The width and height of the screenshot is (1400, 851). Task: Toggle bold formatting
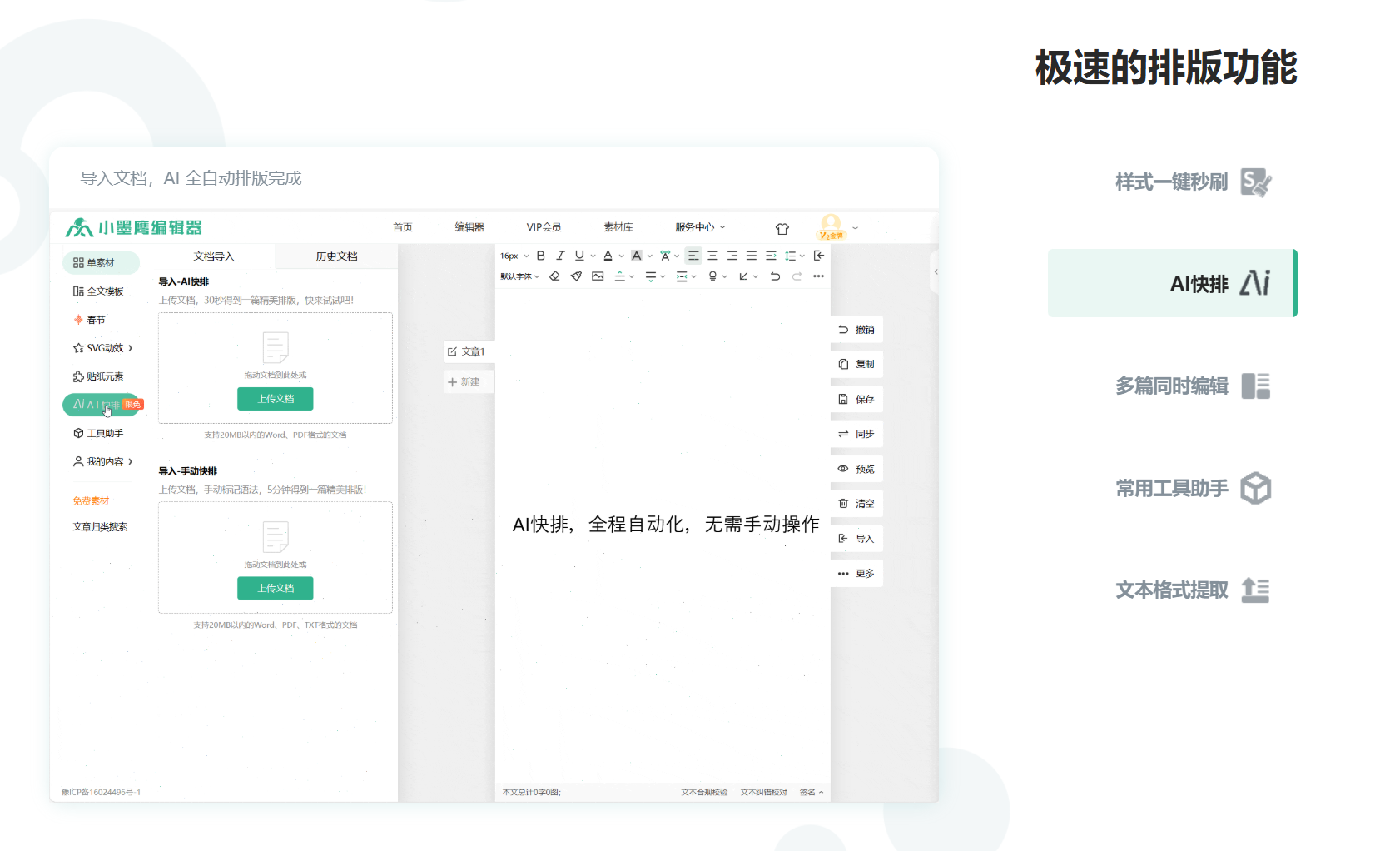pos(540,256)
